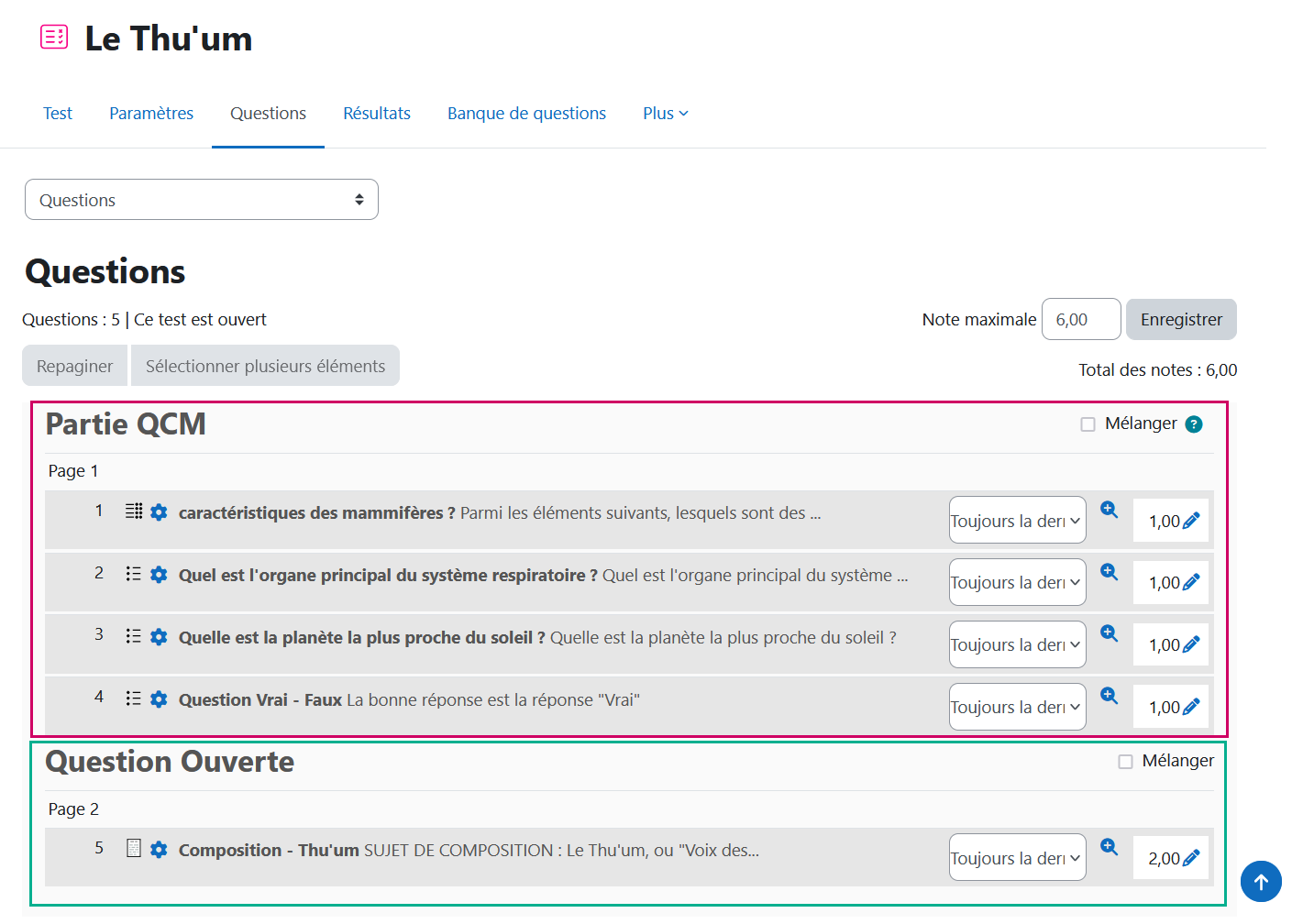Open the Banque de questions tab
Viewport: 1292px width, 924px height.
[526, 114]
